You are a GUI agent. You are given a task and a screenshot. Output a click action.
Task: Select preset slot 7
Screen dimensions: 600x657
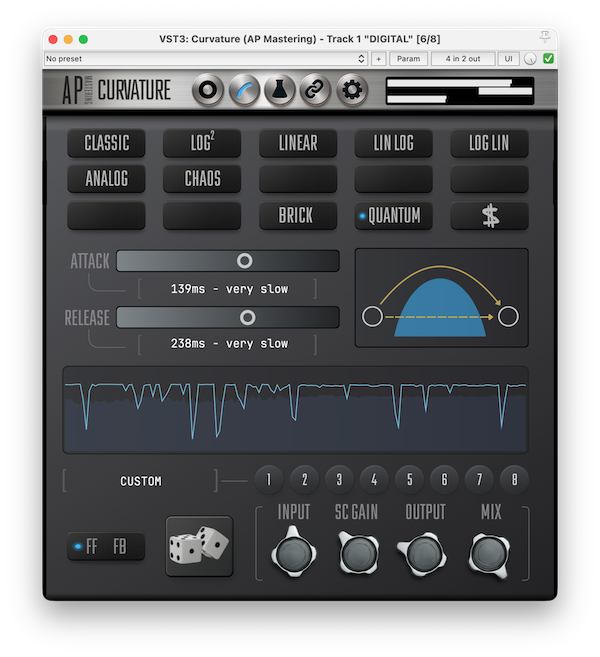tap(479, 479)
